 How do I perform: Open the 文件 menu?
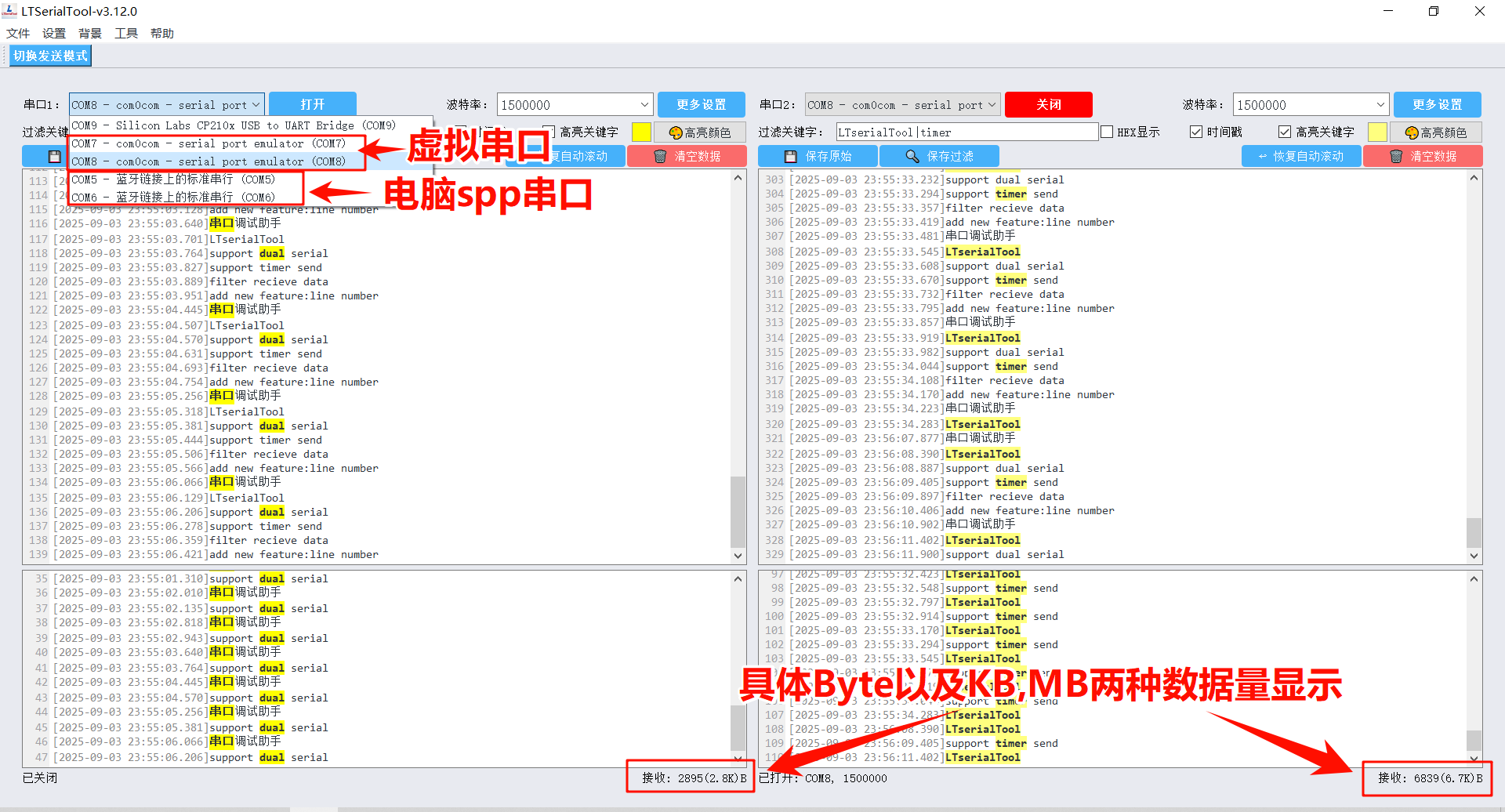(18, 33)
